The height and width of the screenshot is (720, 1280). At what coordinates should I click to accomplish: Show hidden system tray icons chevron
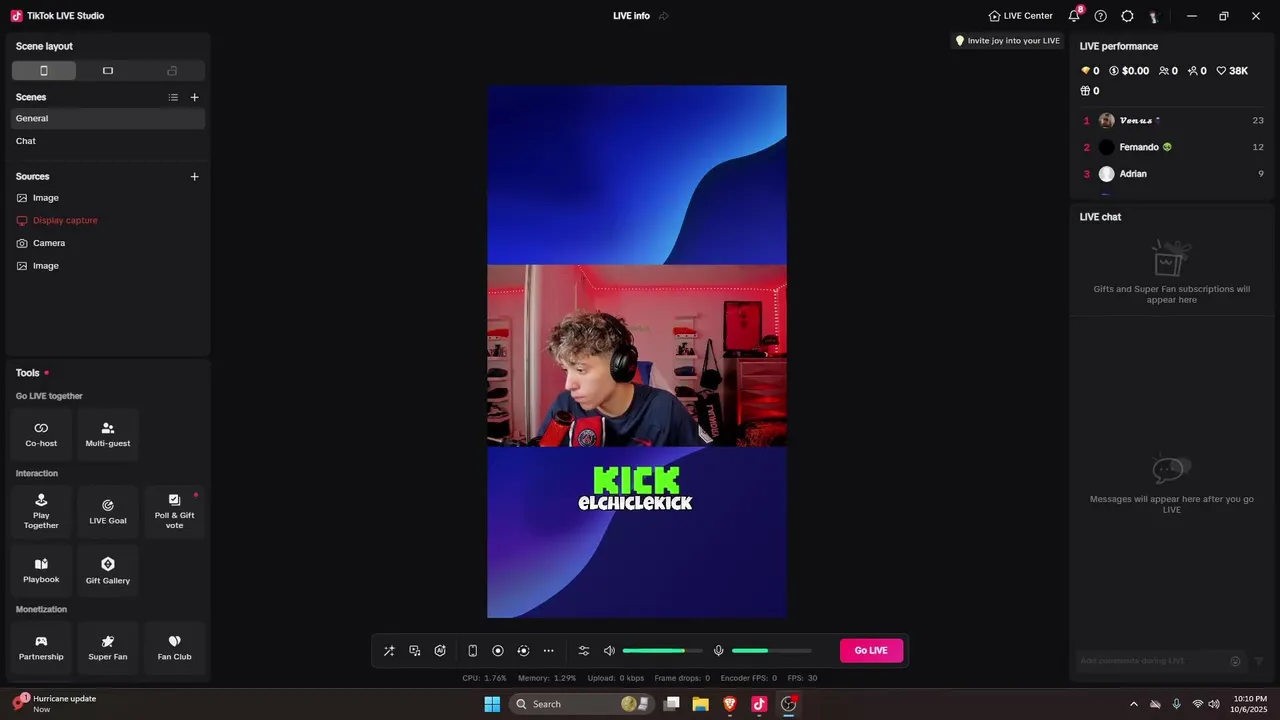click(1133, 704)
